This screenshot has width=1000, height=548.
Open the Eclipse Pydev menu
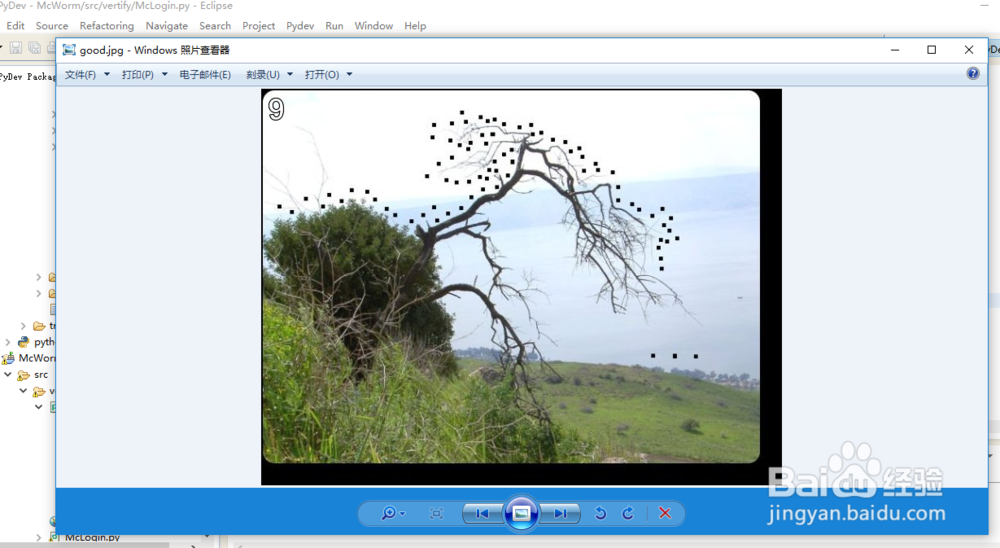click(300, 26)
